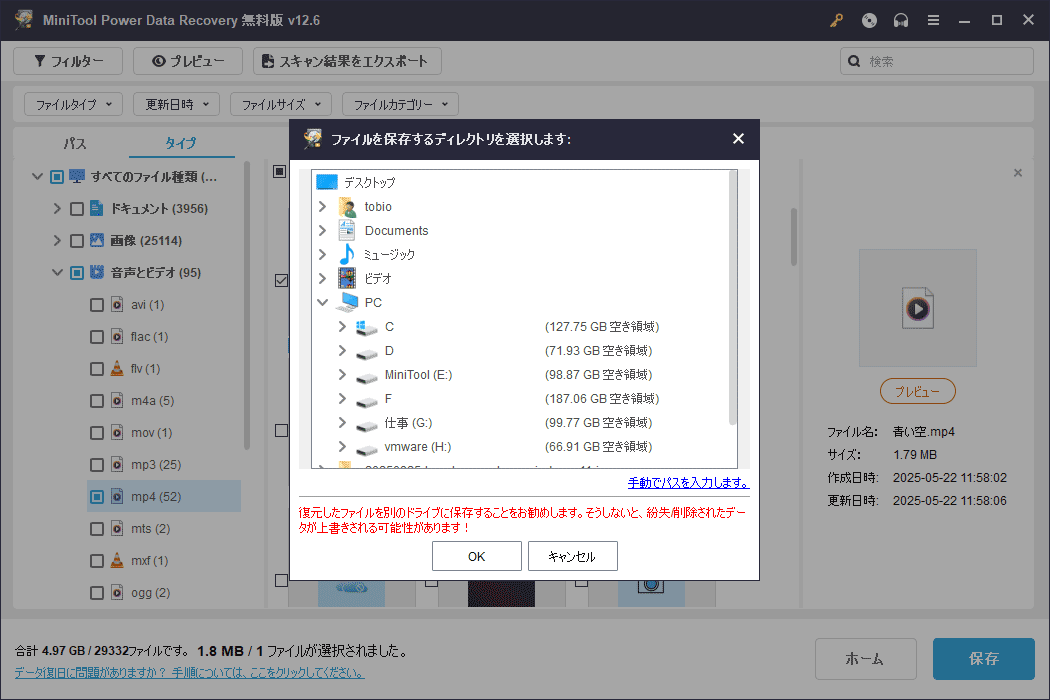Click the orange プレビュー button in details panel
The height and width of the screenshot is (700, 1050).
[x=917, y=391]
